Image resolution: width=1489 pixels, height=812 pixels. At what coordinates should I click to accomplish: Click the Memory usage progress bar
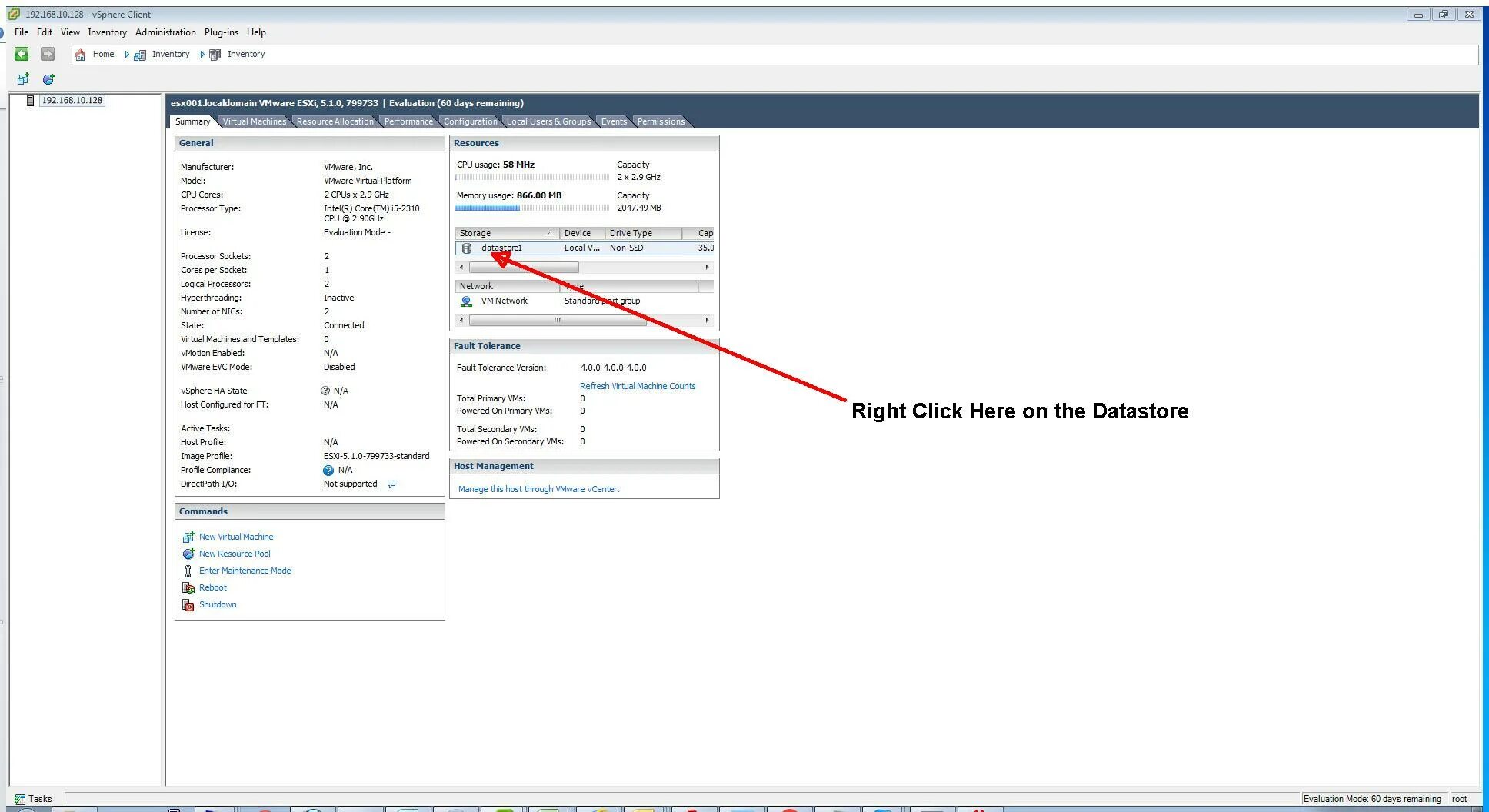(x=532, y=208)
